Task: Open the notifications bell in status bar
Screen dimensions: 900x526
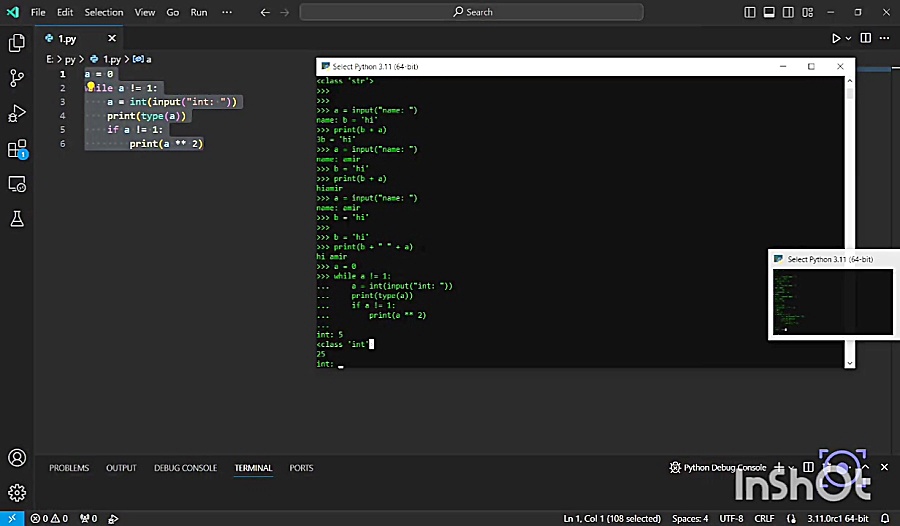Action: click(x=885, y=519)
